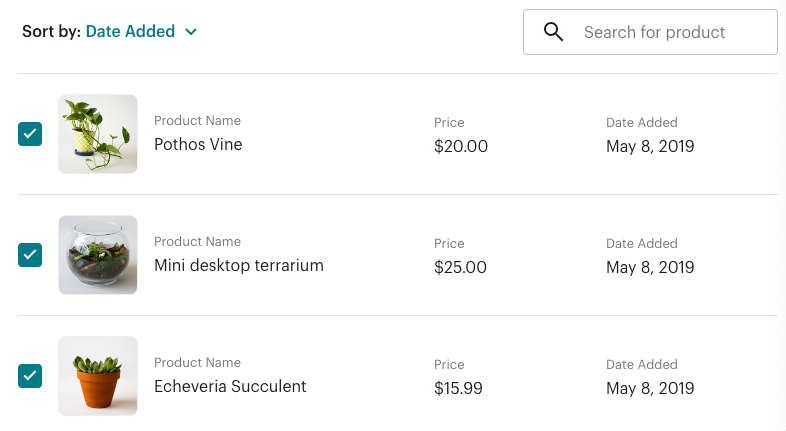Screen dimensions: 786x431
Task: Toggle the Echeveria Succulent checkbox
Action: (x=30, y=376)
